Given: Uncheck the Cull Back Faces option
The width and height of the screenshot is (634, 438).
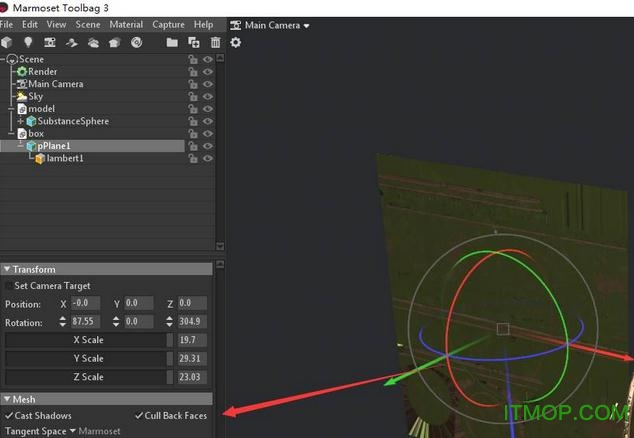Looking at the screenshot, I should 139,416.
